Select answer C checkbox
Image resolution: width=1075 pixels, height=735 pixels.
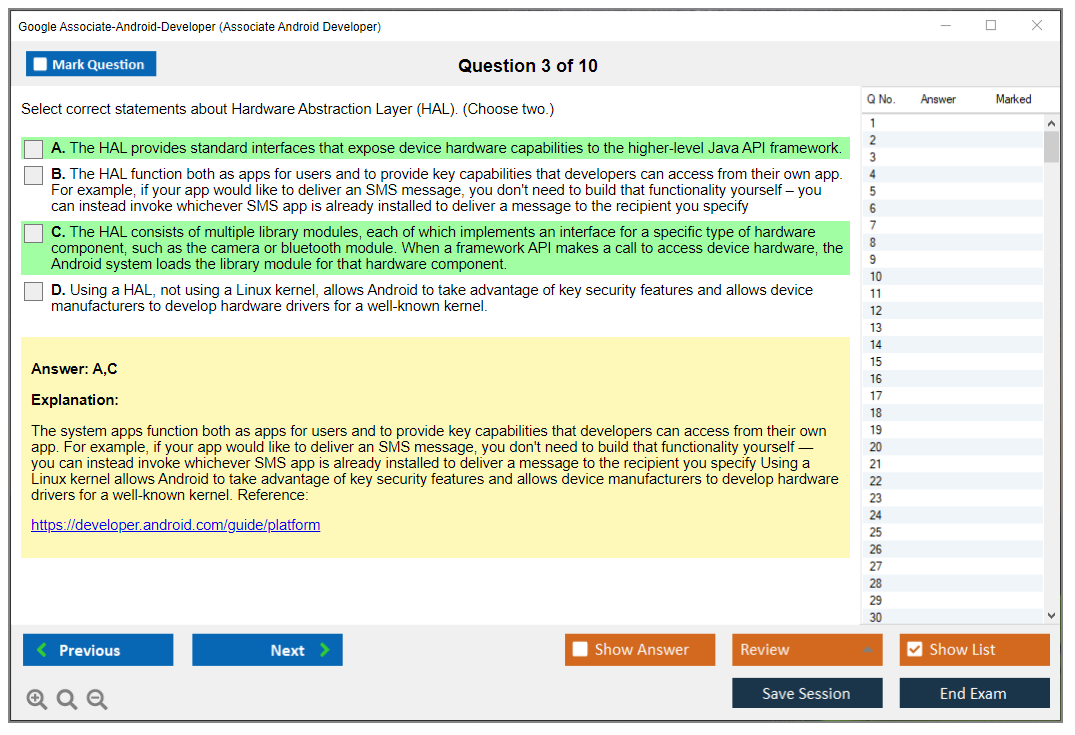(x=34, y=233)
